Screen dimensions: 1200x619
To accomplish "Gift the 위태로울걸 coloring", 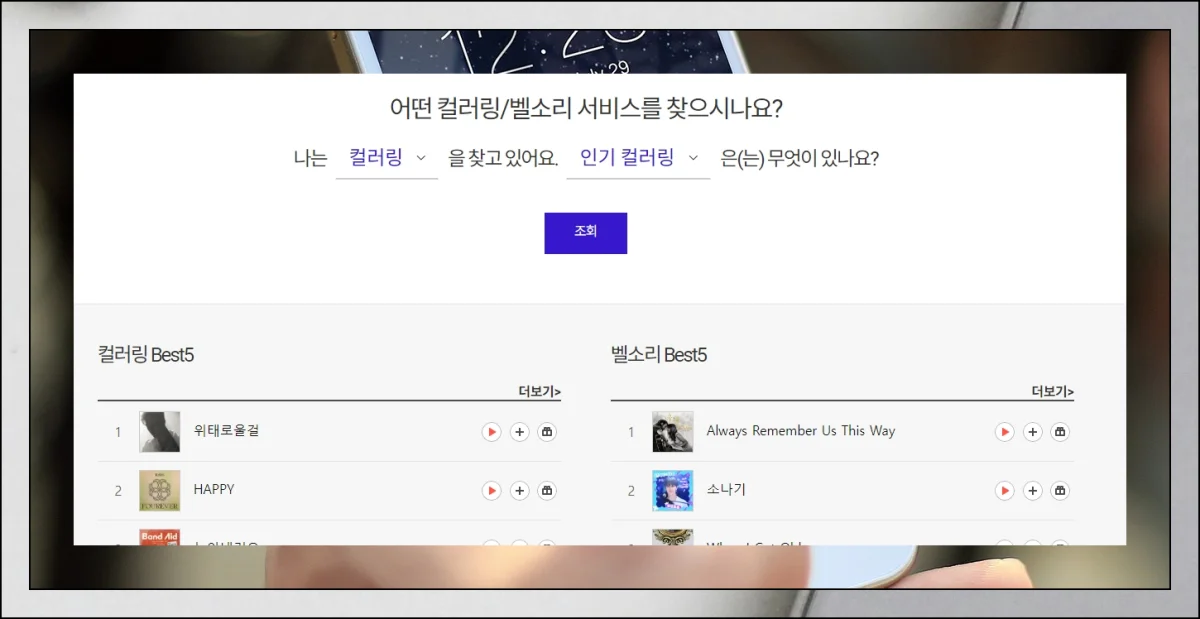I will pyautogui.click(x=547, y=432).
